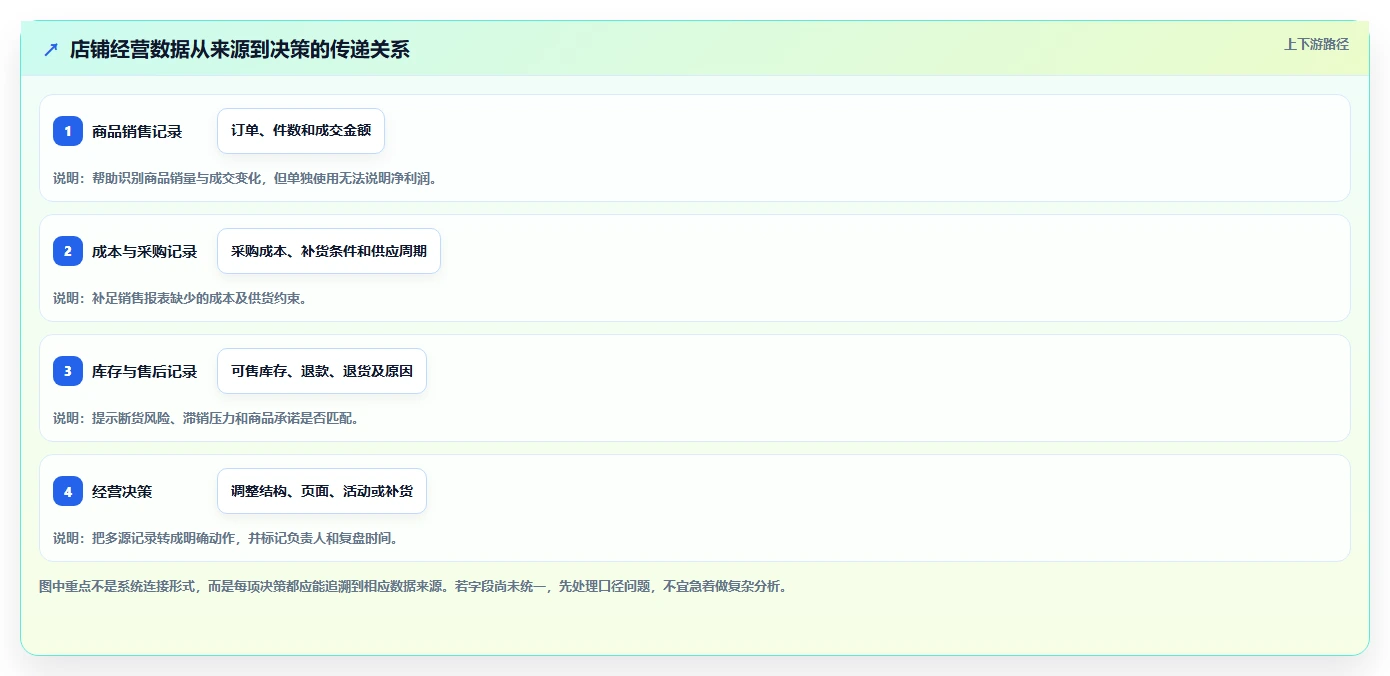Image resolution: width=1390 pixels, height=676 pixels.
Task: Click the 上下游路径 label
Action: click(x=1316, y=44)
